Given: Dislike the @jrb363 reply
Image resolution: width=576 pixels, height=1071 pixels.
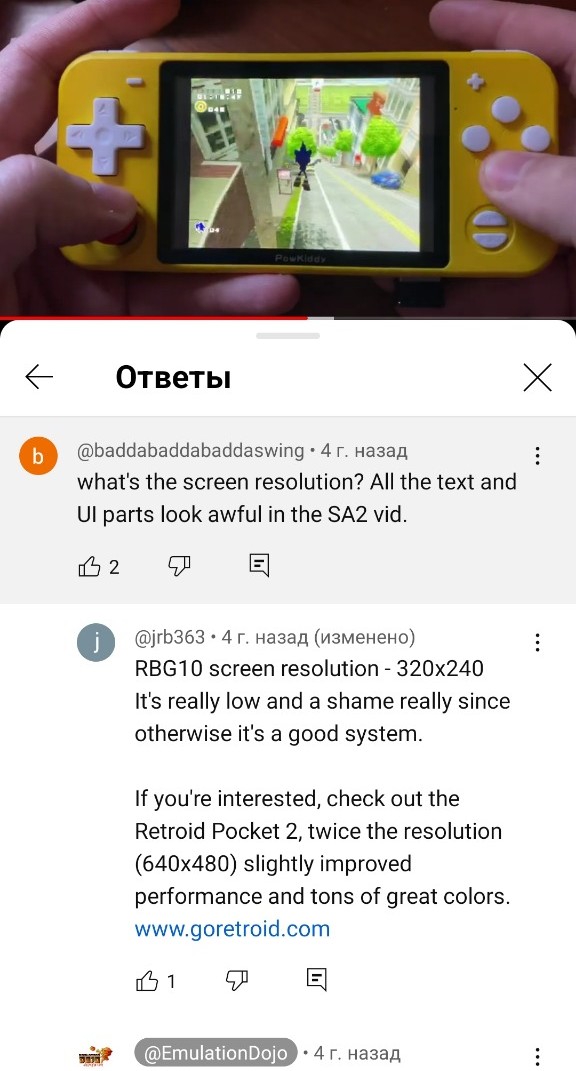Looking at the screenshot, I should click(236, 981).
